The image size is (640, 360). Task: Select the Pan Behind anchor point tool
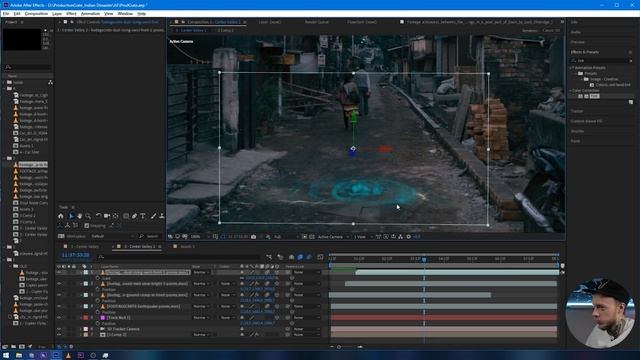tap(116, 216)
